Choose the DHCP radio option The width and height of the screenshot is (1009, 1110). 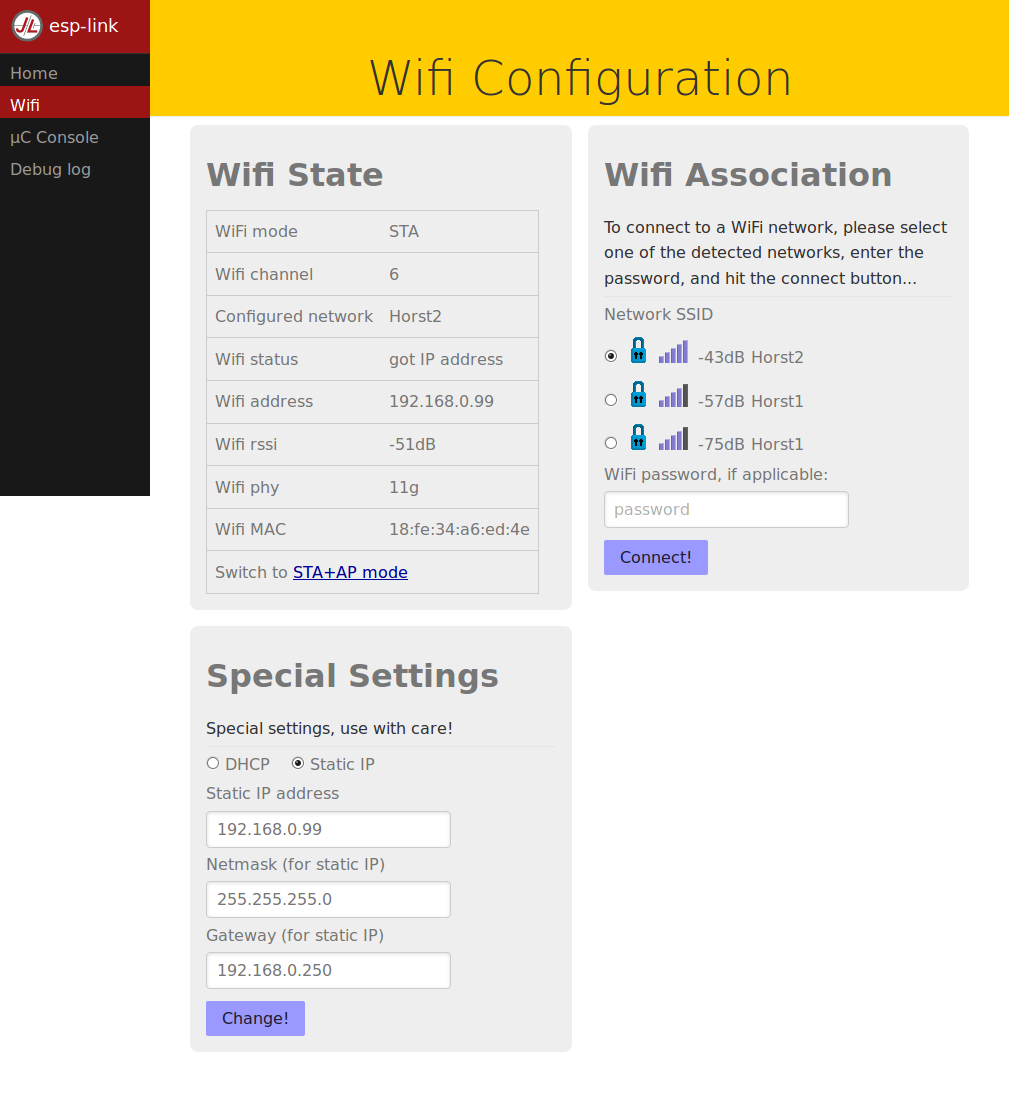click(212, 763)
